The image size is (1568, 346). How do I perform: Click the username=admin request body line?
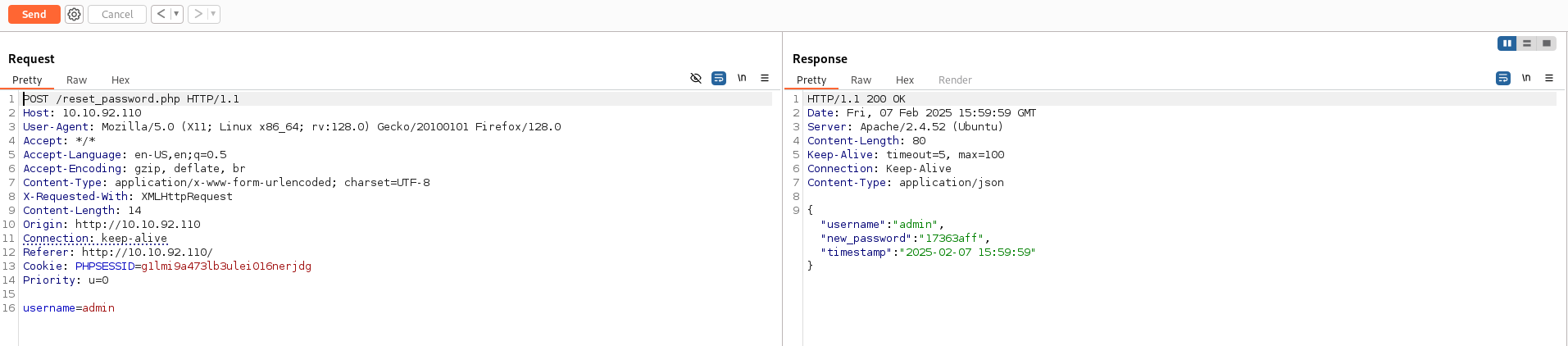tap(69, 307)
